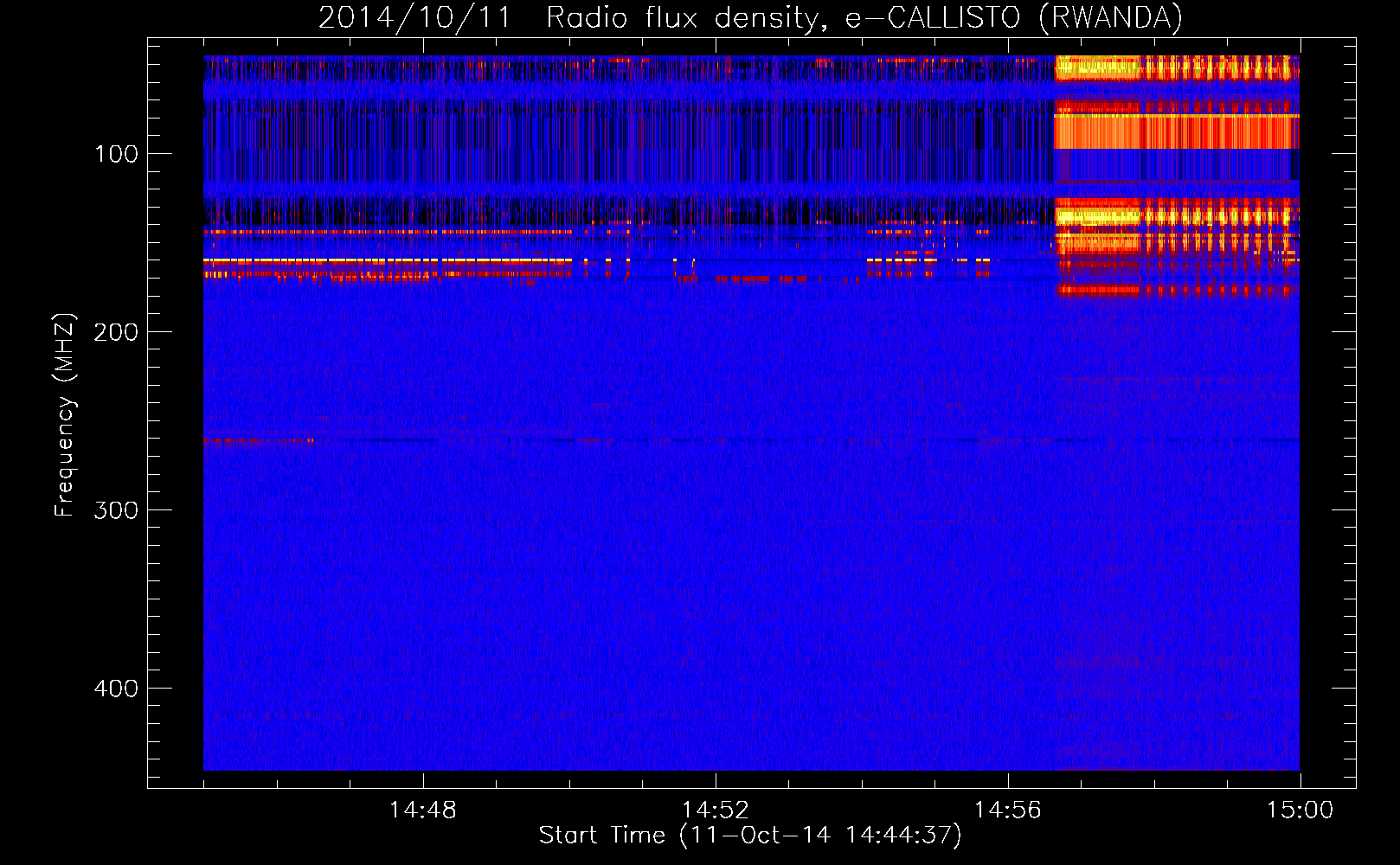Viewport: 1400px width, 865px height.
Task: Click the 400 frequency tick label
Action: tap(116, 689)
